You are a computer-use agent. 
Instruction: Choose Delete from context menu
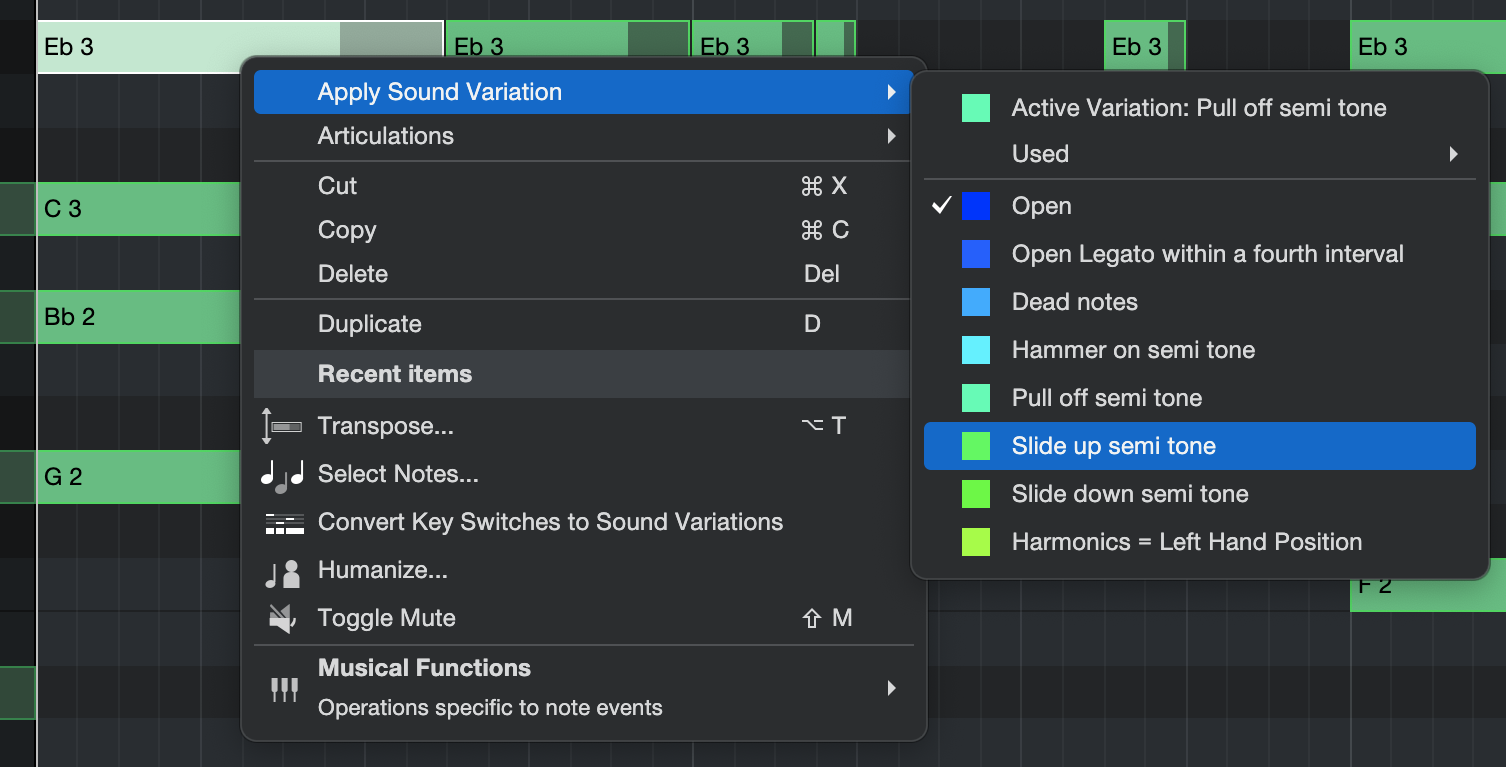[584, 274]
